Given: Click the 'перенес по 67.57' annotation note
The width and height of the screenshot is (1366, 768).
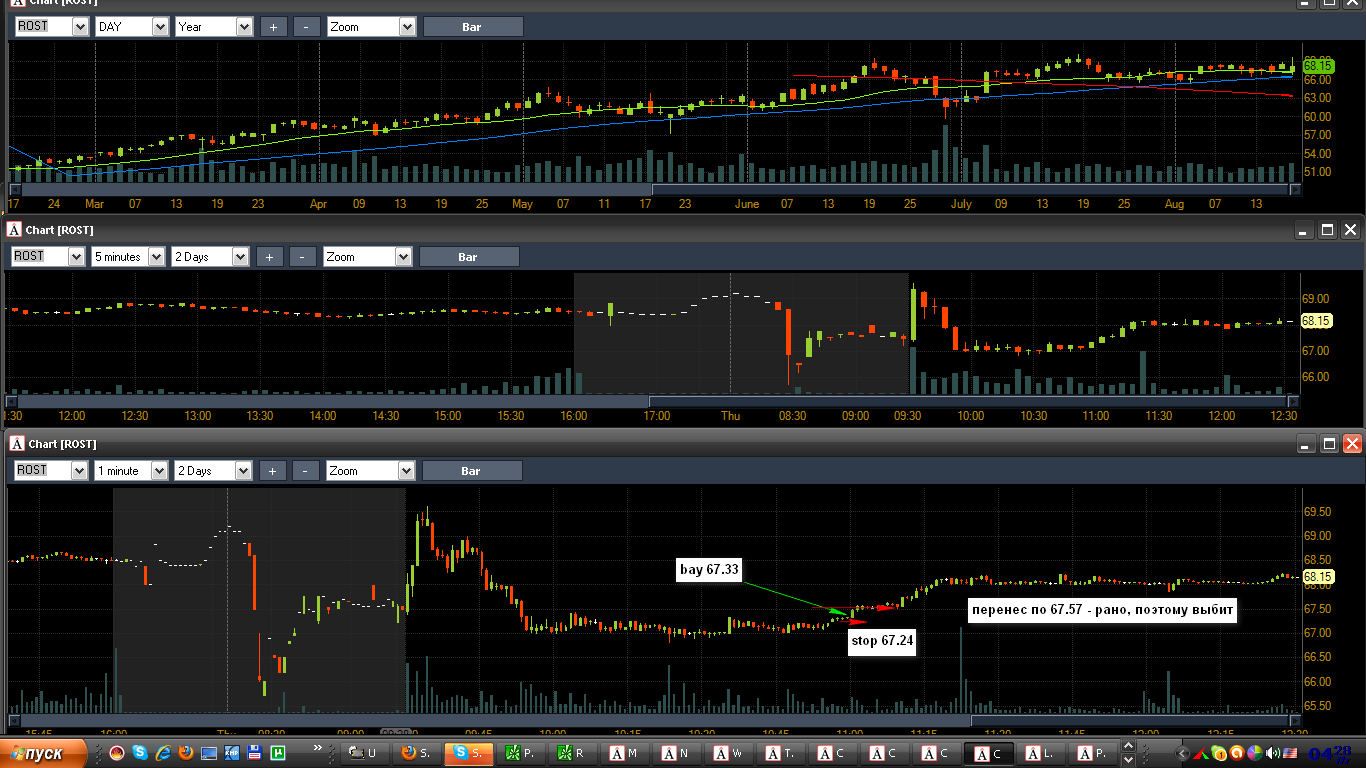Looking at the screenshot, I should (x=1102, y=609).
